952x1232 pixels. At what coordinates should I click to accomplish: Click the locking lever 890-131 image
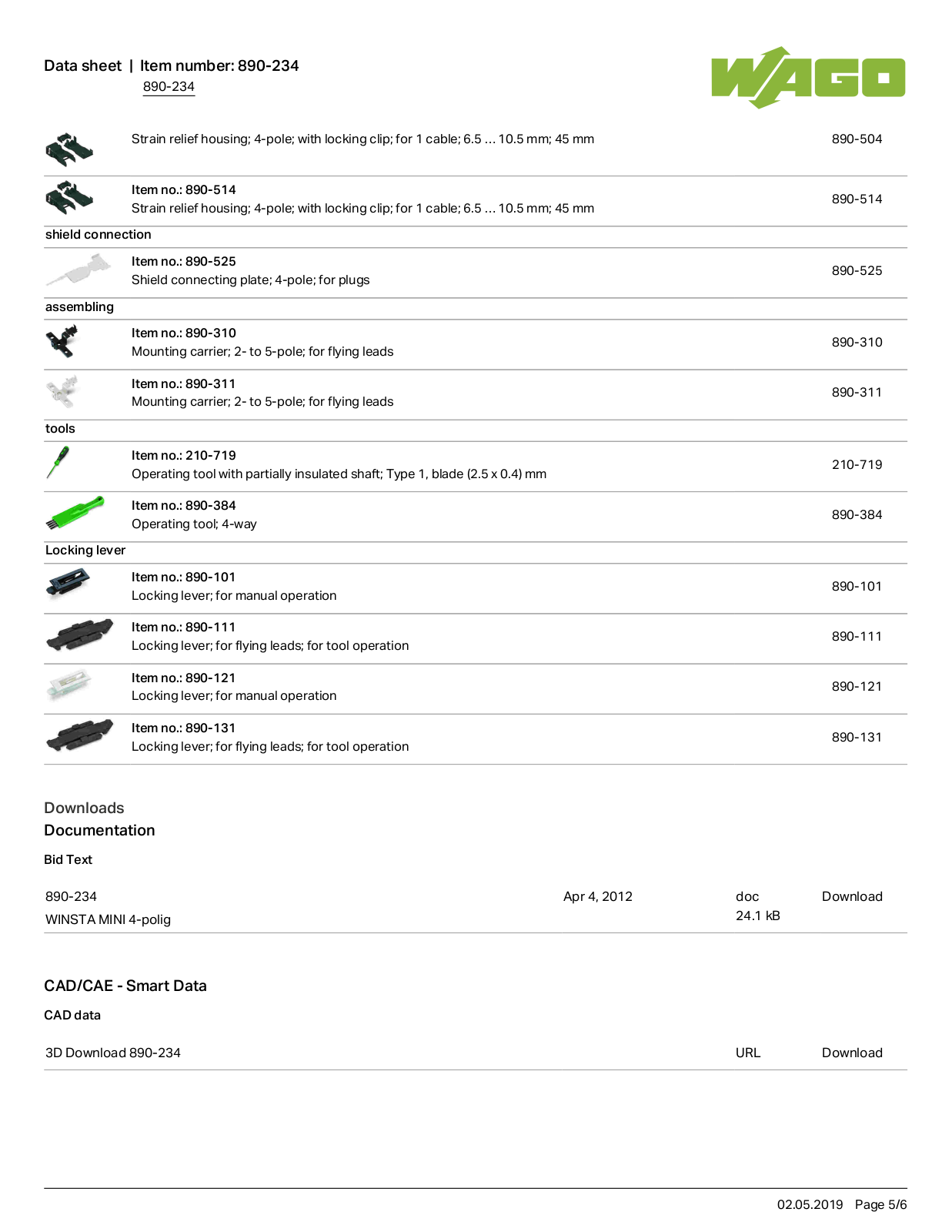[x=79, y=735]
